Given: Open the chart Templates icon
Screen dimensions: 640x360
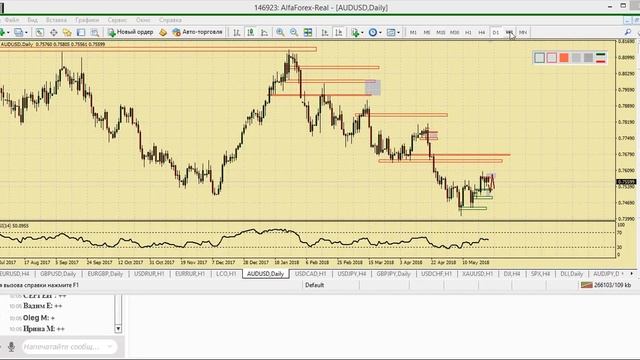Looking at the screenshot, I should (x=391, y=32).
